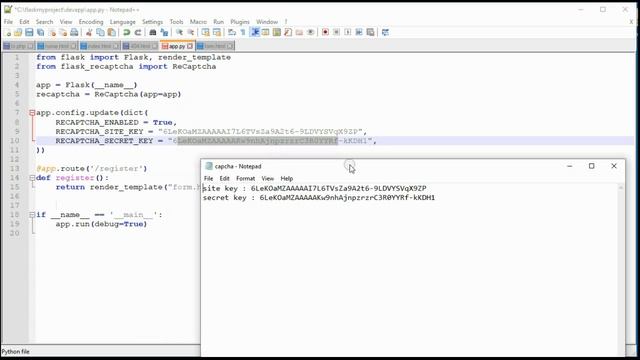
Task: Toggle synchronized horizontal scrolling icon
Action: point(217,32)
